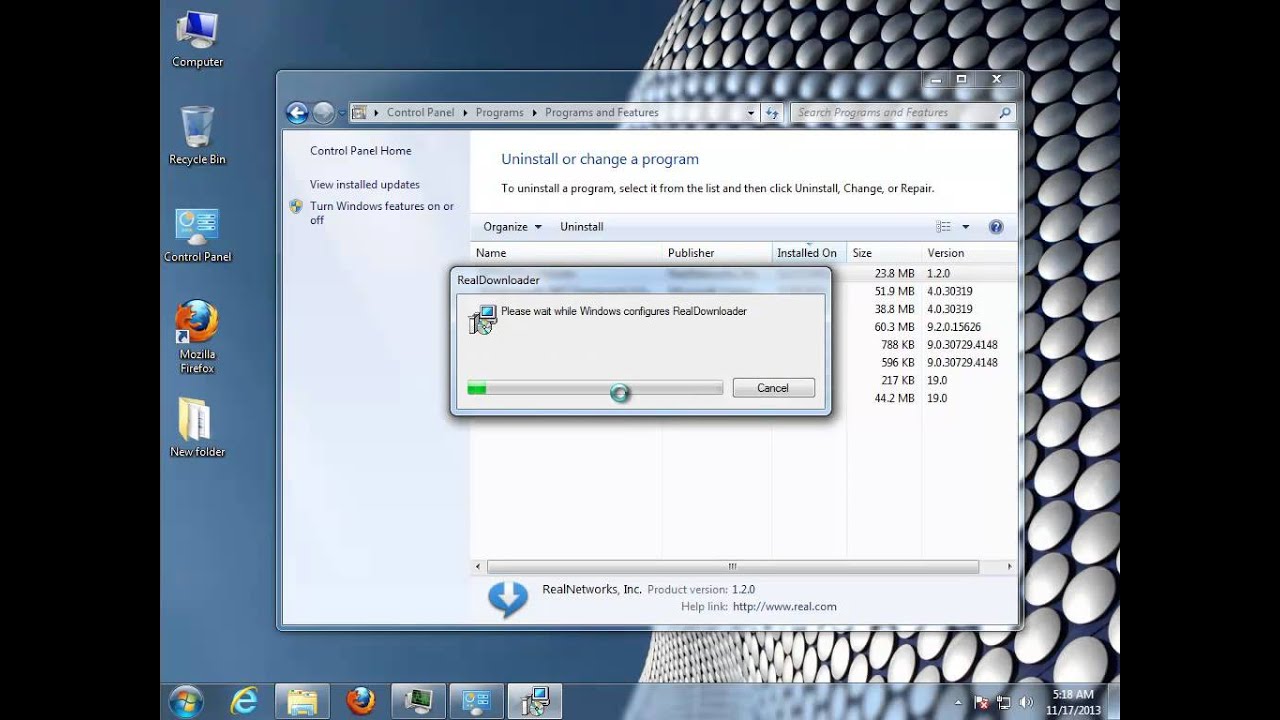The height and width of the screenshot is (720, 1280).
Task: Switch to the Control Panel taskbar button
Action: [x=476, y=700]
